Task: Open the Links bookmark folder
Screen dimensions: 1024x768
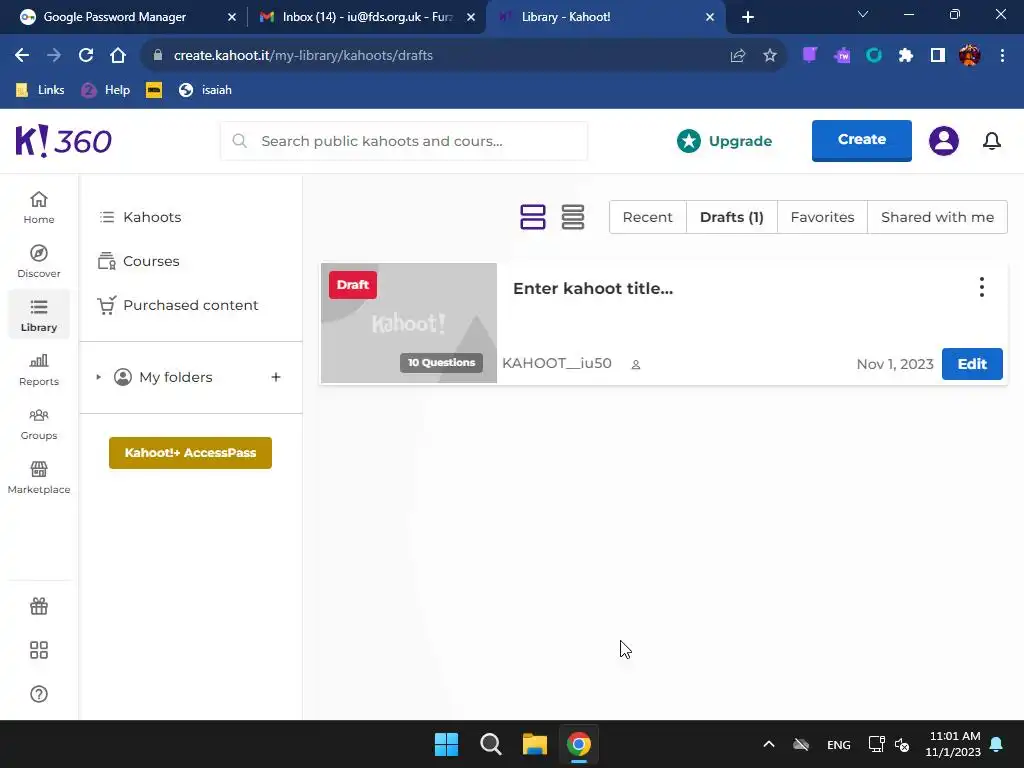Action: pyautogui.click(x=39, y=90)
